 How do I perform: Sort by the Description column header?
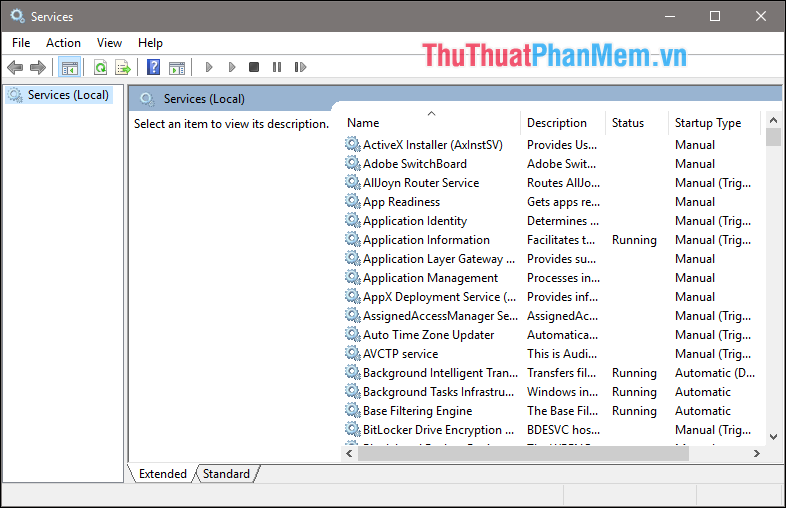[x=563, y=123]
